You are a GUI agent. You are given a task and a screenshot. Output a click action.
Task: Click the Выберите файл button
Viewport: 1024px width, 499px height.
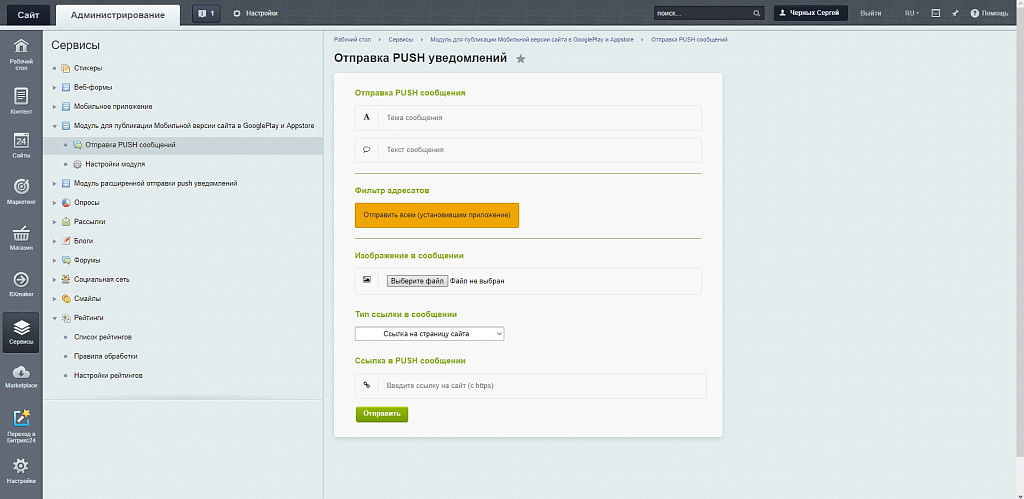pos(417,281)
